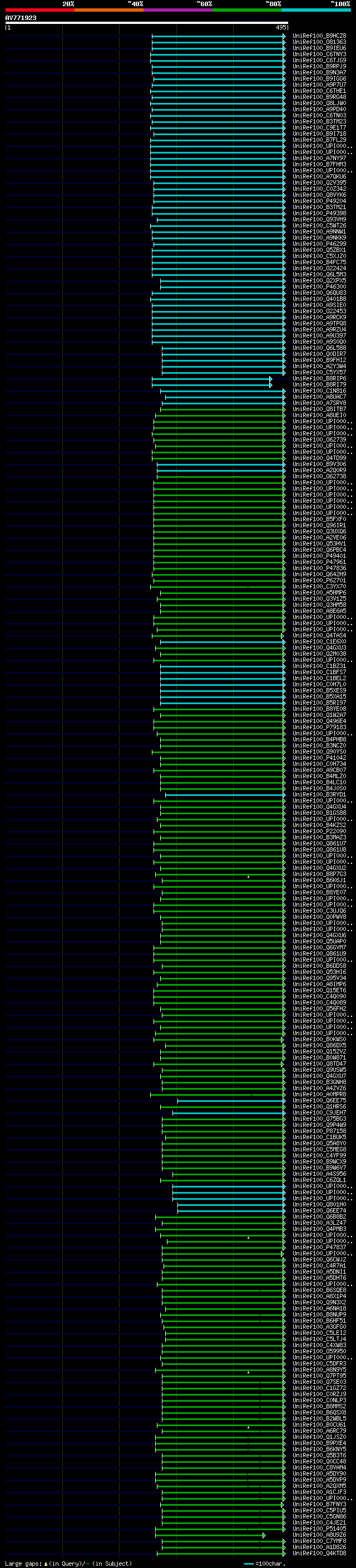Click the purple ~60% identity legend segment
This screenshot has height=1568, width=356.
click(179, 10)
